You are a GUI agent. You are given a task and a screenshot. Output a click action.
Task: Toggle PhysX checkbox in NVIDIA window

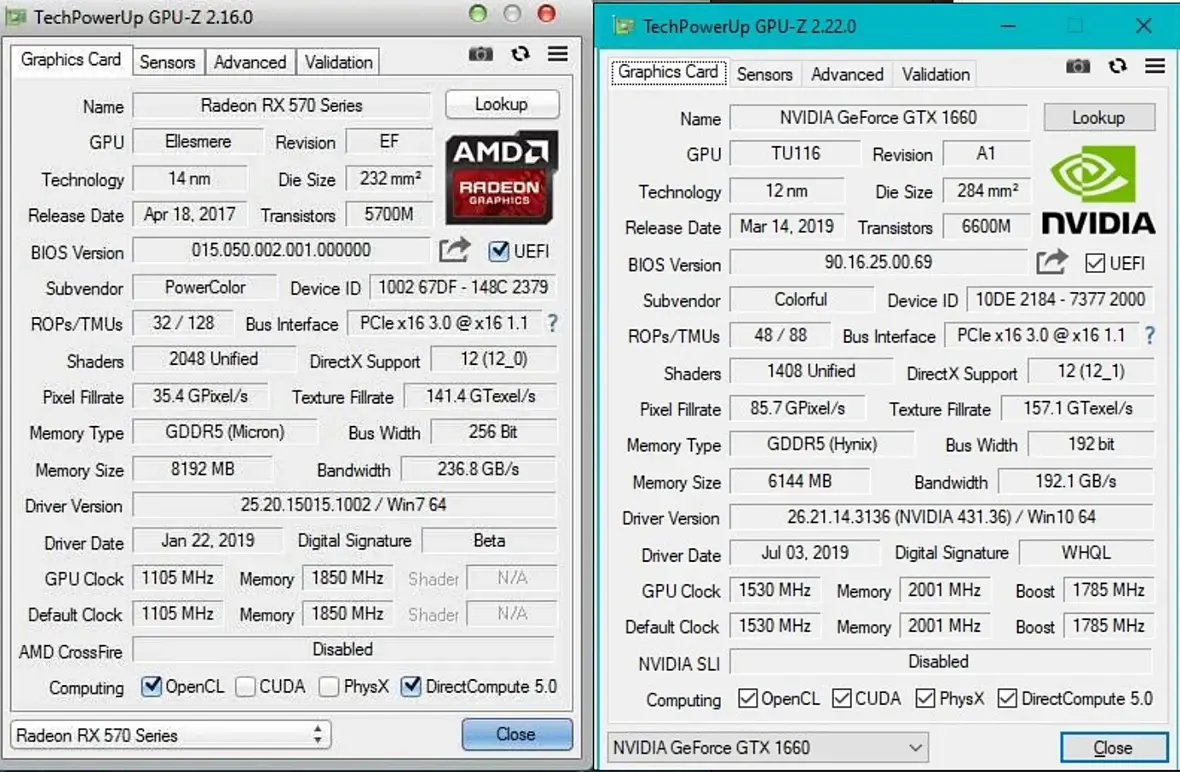coord(926,698)
